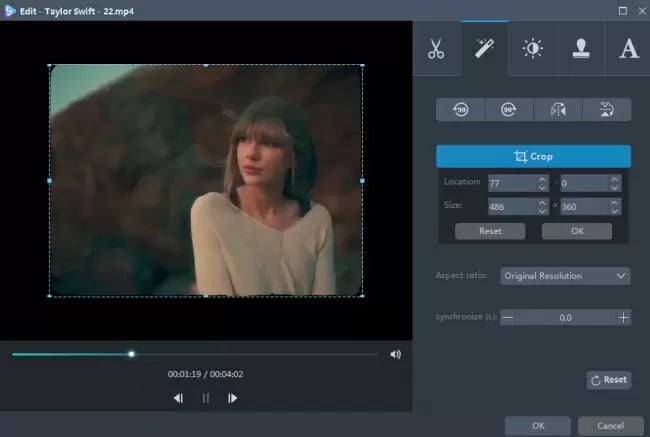The height and width of the screenshot is (437, 650).
Task: Step forward to next frame
Action: pyautogui.click(x=233, y=398)
